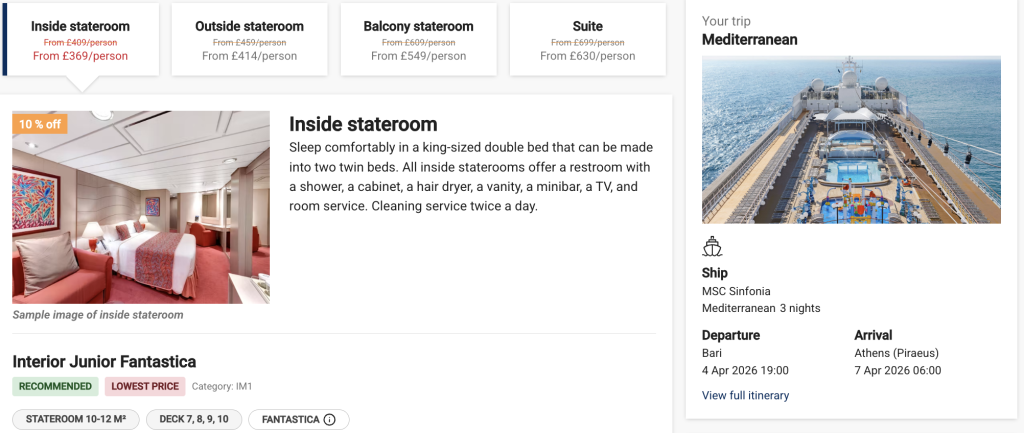Click the Inside stateroom From £369/person price
Image resolution: width=1024 pixels, height=433 pixels.
[x=80, y=56]
